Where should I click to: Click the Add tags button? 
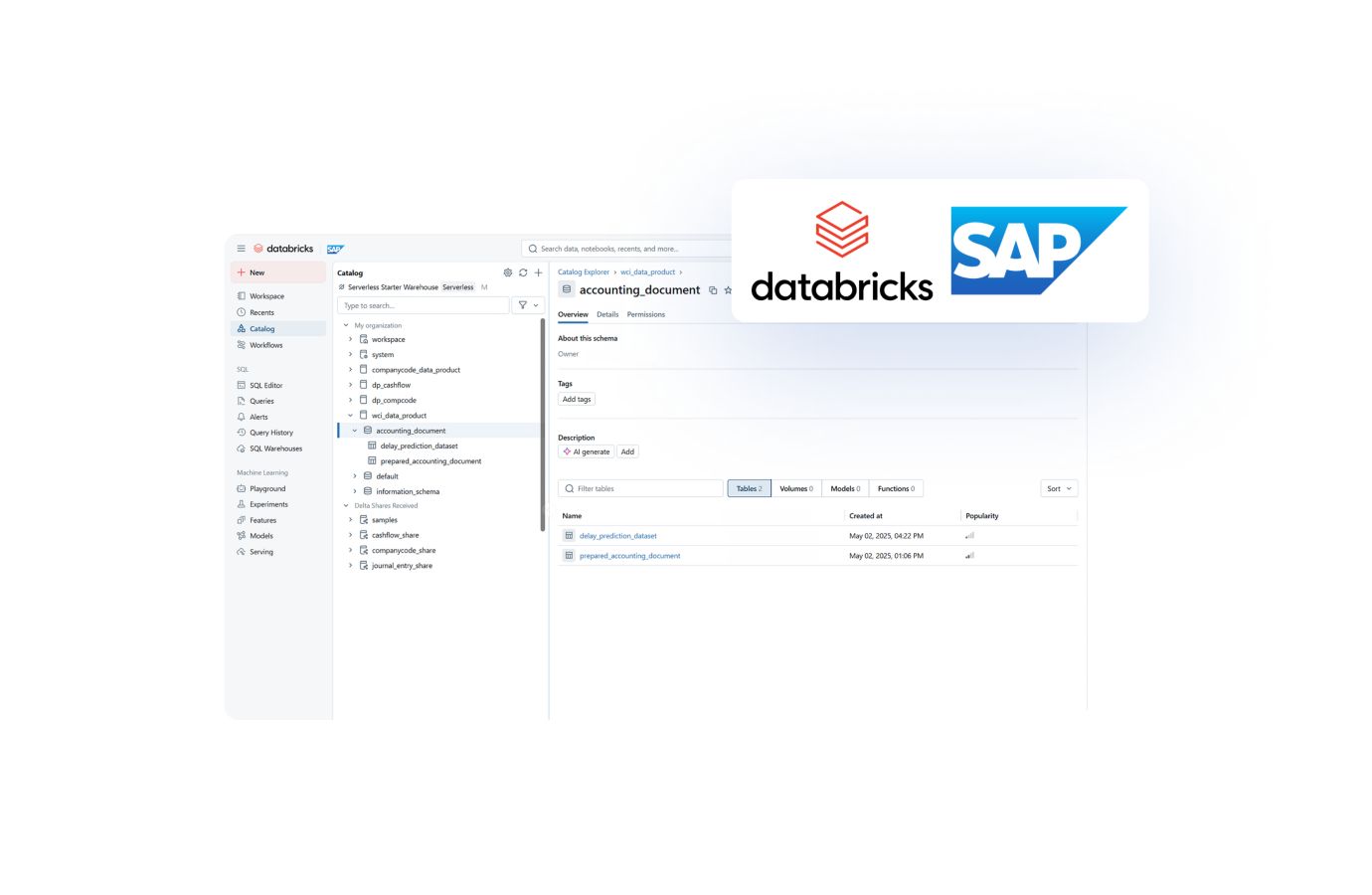coord(577,399)
